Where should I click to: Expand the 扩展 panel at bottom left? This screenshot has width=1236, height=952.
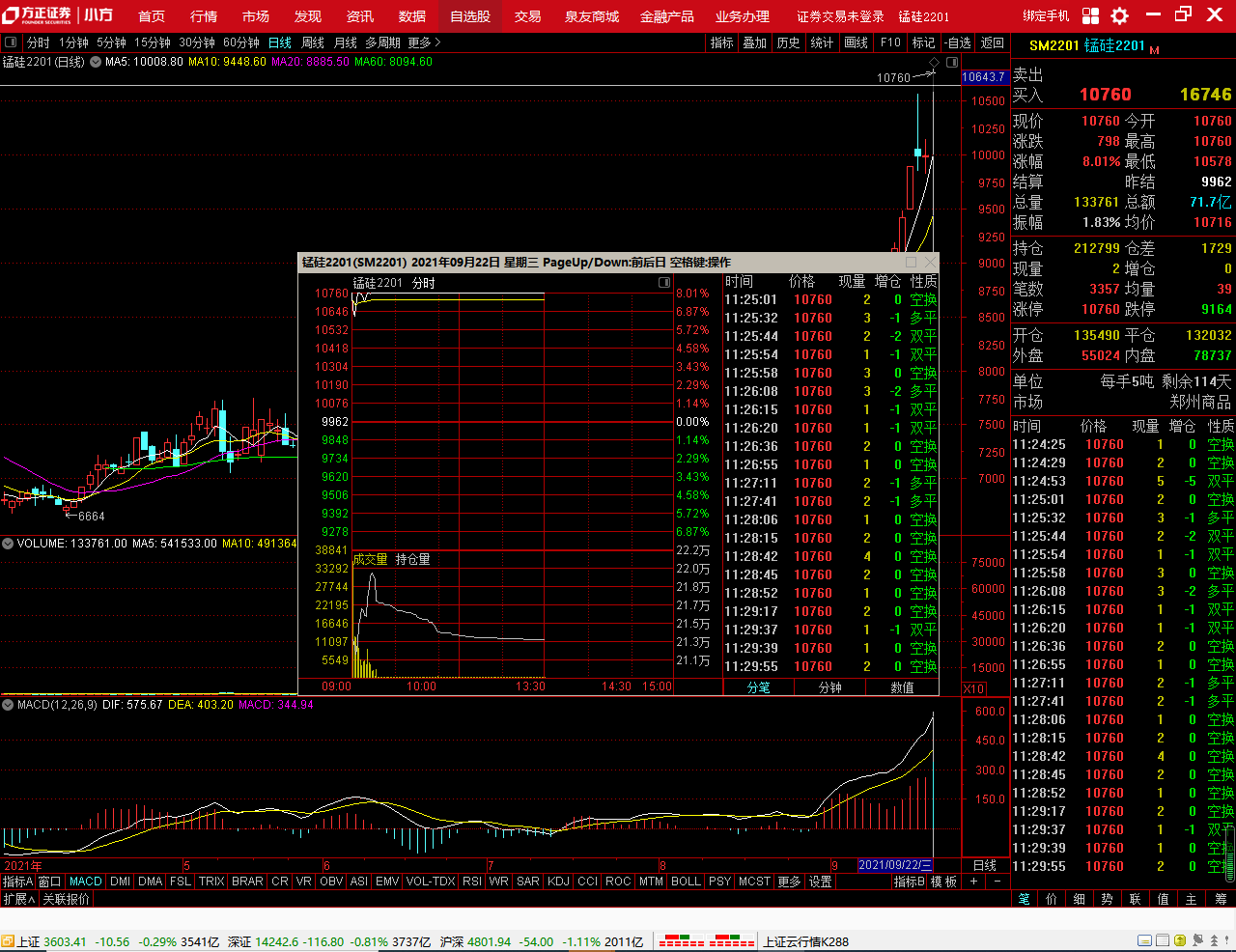pyautogui.click(x=18, y=899)
